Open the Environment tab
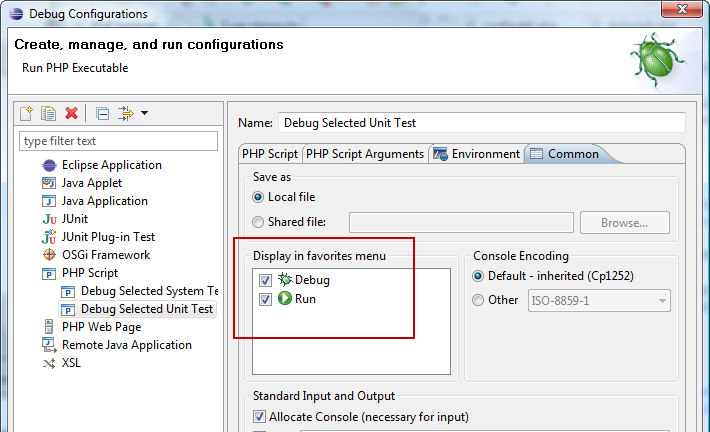The width and height of the screenshot is (710, 432). coord(478,154)
